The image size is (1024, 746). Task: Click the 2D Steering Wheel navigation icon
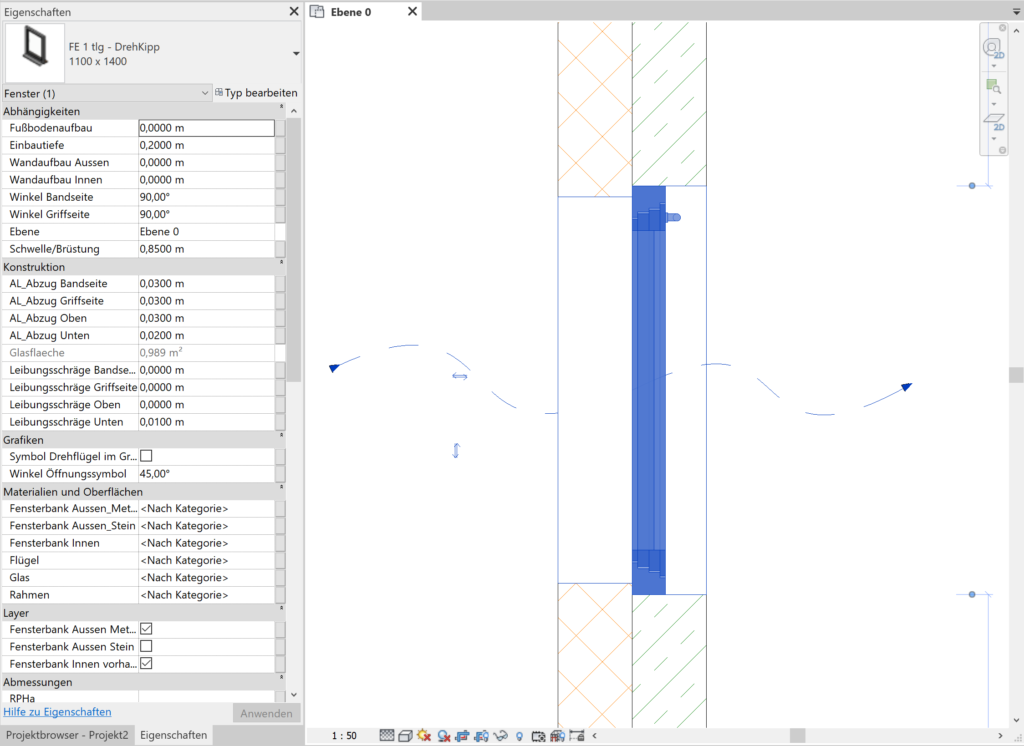coord(992,48)
